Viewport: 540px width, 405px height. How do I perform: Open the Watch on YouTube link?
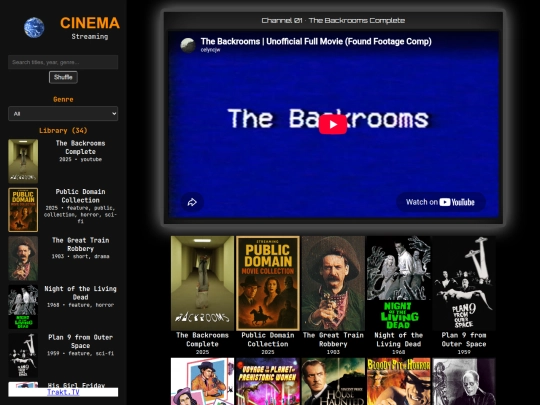coord(440,202)
